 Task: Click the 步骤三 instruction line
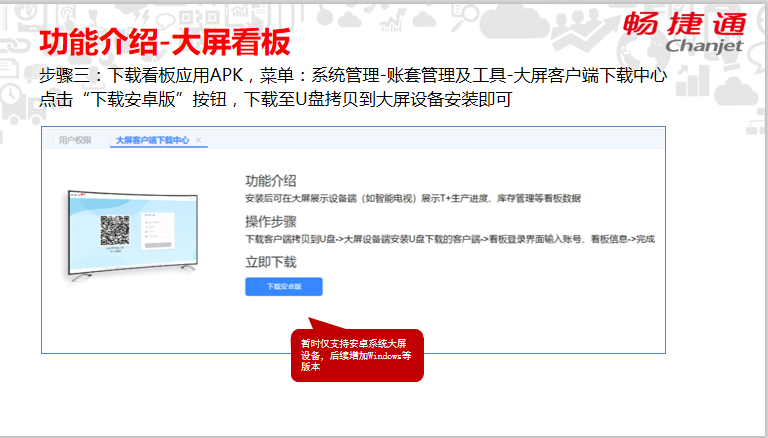pos(353,75)
